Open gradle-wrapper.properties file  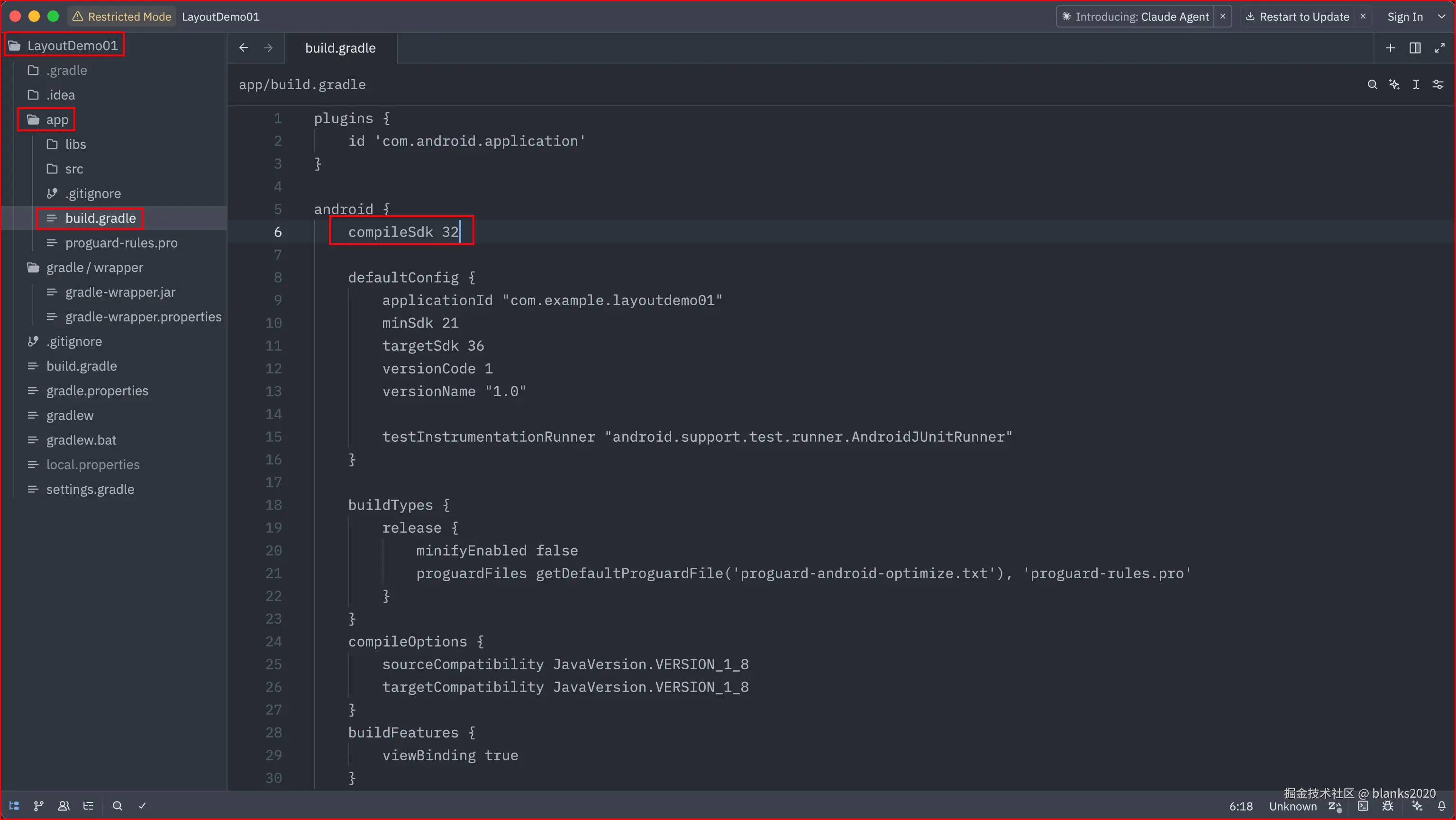[135, 317]
